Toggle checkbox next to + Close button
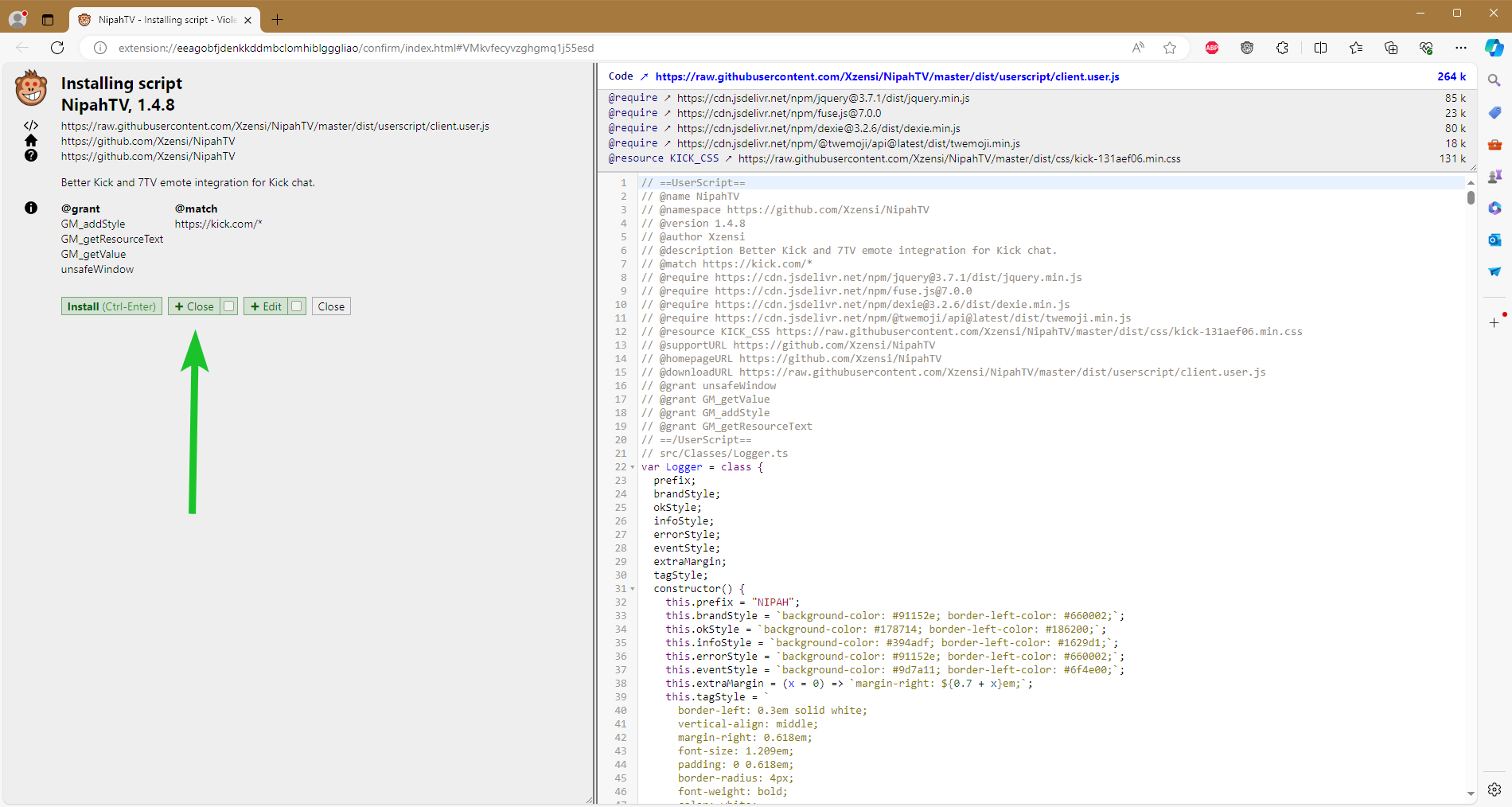 tap(229, 306)
